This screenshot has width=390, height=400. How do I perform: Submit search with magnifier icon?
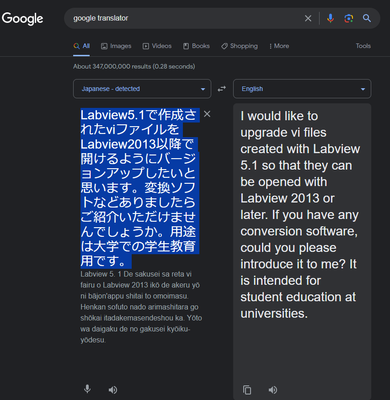367,18
